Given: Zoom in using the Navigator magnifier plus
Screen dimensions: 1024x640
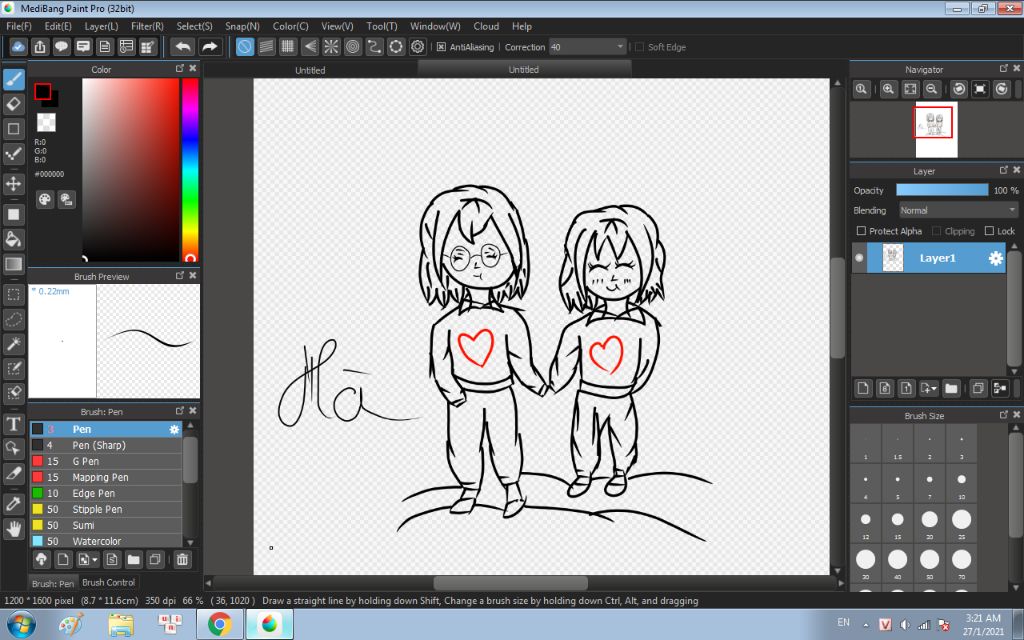Looking at the screenshot, I should pos(888,89).
